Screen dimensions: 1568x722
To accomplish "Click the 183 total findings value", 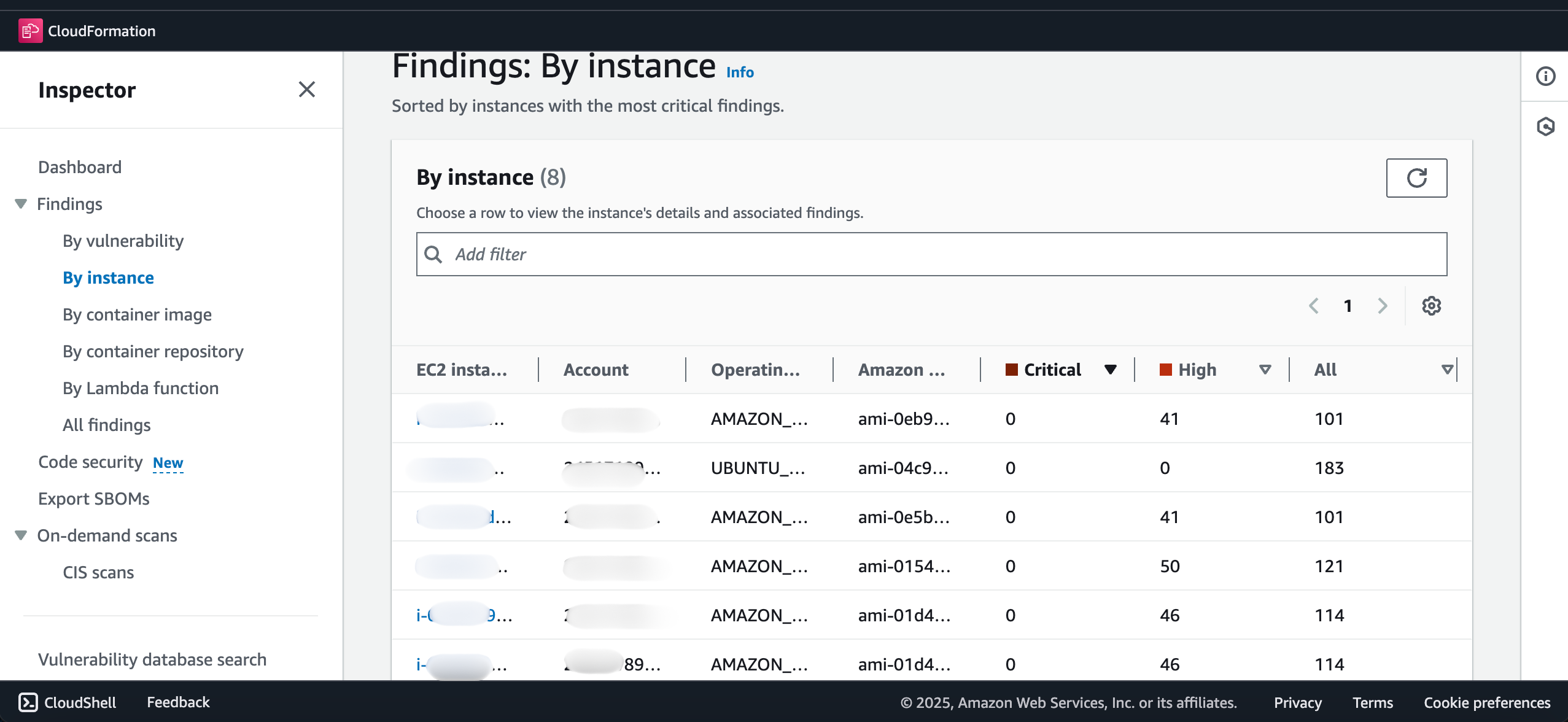I will tap(1329, 468).
